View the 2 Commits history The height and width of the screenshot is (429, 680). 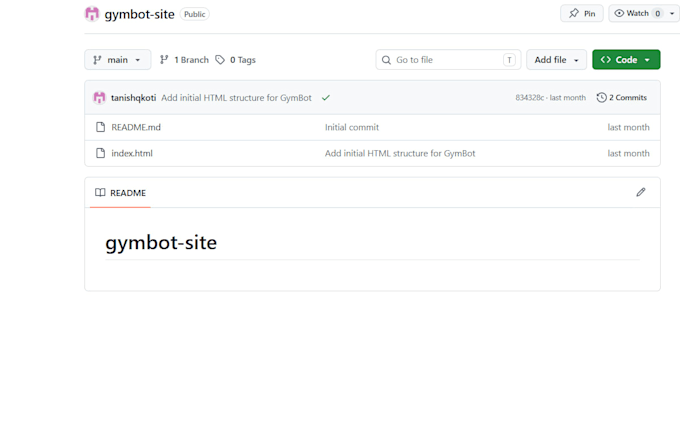point(622,98)
